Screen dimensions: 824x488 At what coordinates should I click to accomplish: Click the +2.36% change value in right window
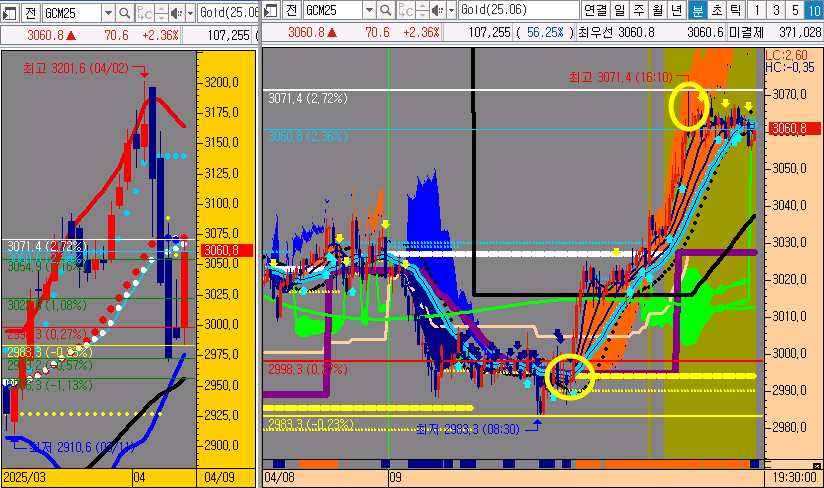tap(422, 33)
